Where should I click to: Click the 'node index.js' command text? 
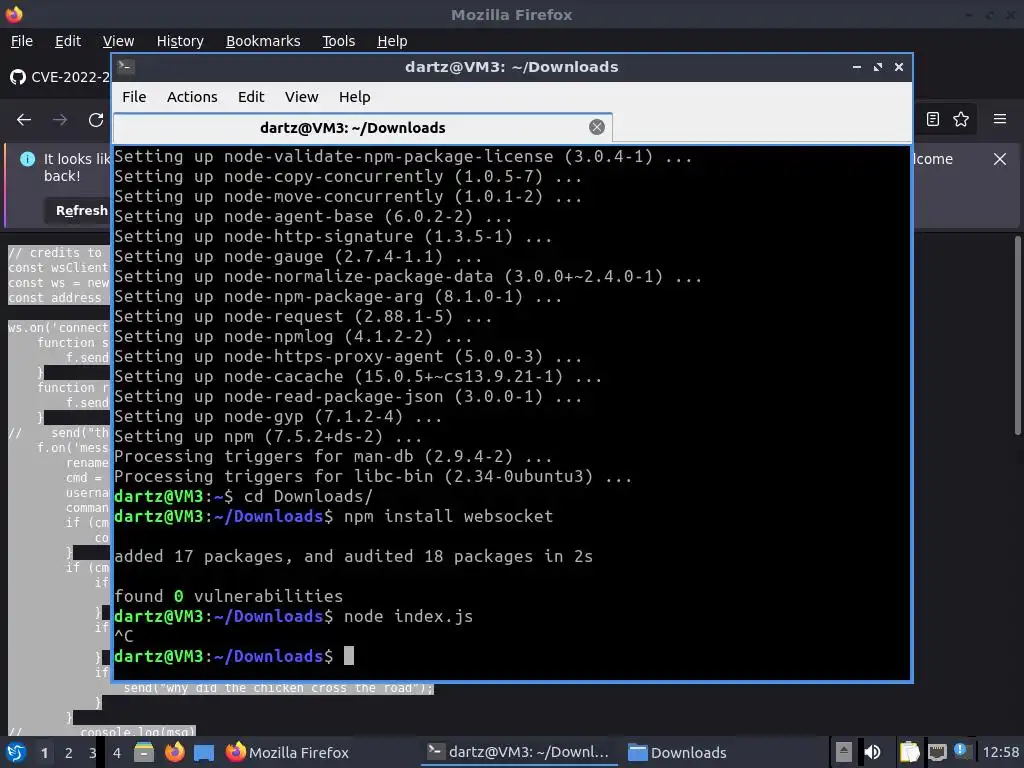408,616
